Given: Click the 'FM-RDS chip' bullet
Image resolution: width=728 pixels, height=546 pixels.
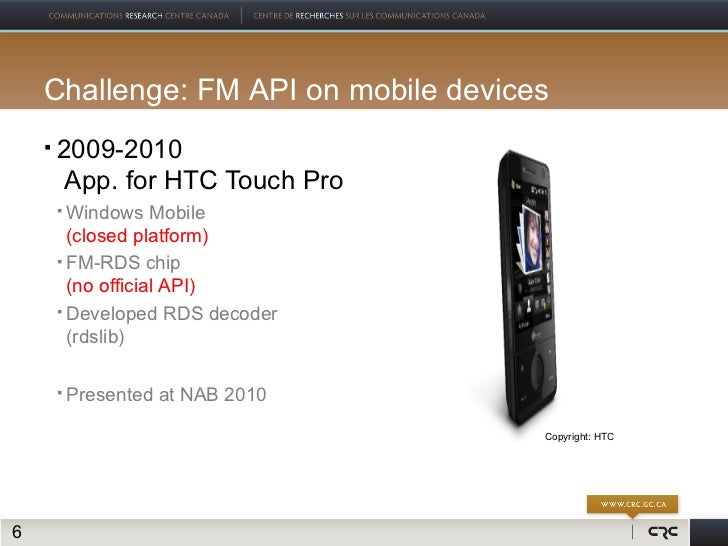Looking at the screenshot, I should pos(123,263).
